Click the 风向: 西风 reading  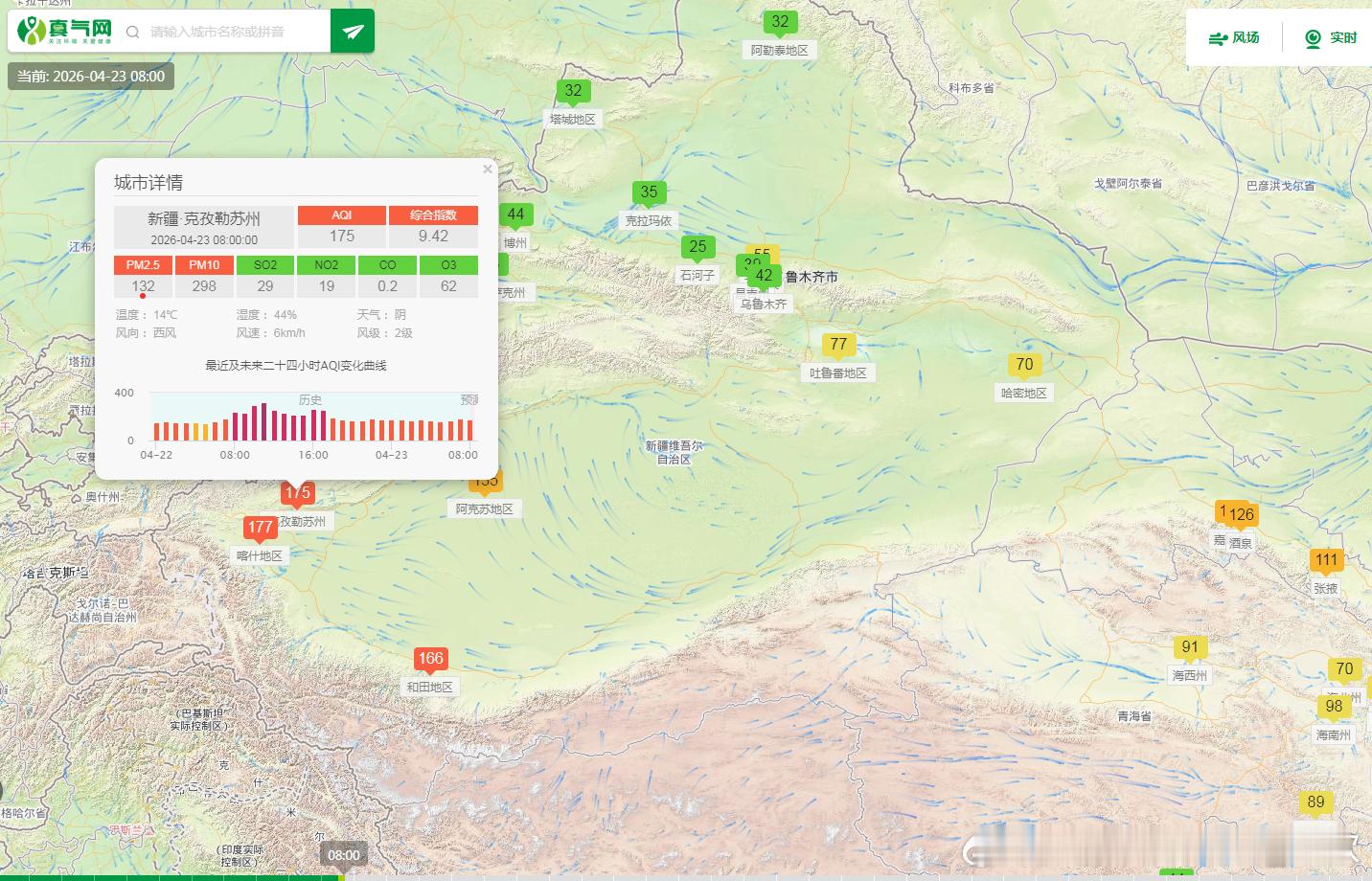[146, 333]
